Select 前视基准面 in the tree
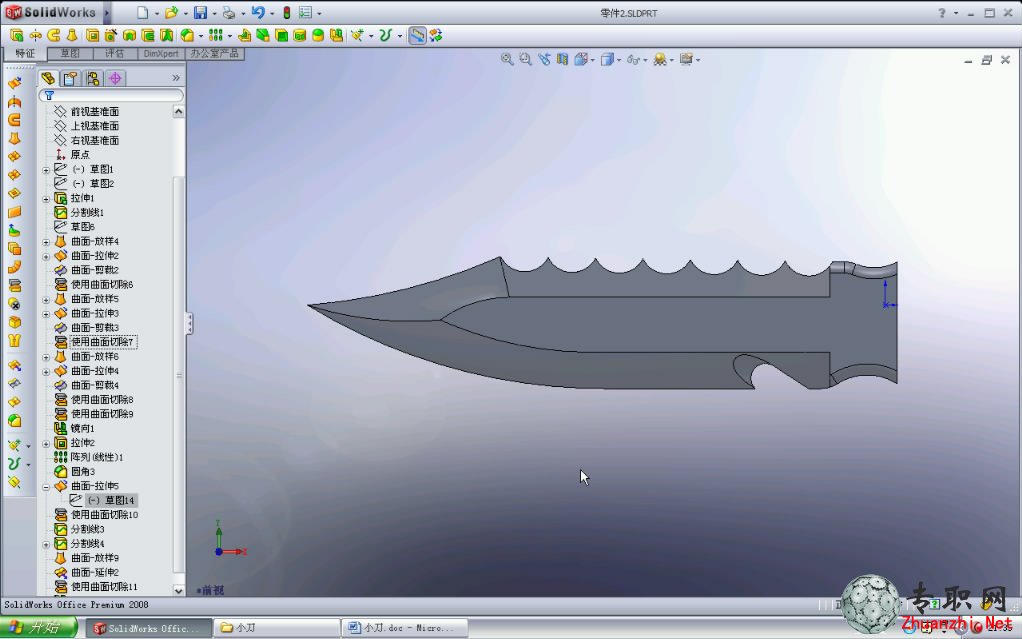The width and height of the screenshot is (1022, 639). pyautogui.click(x=95, y=111)
